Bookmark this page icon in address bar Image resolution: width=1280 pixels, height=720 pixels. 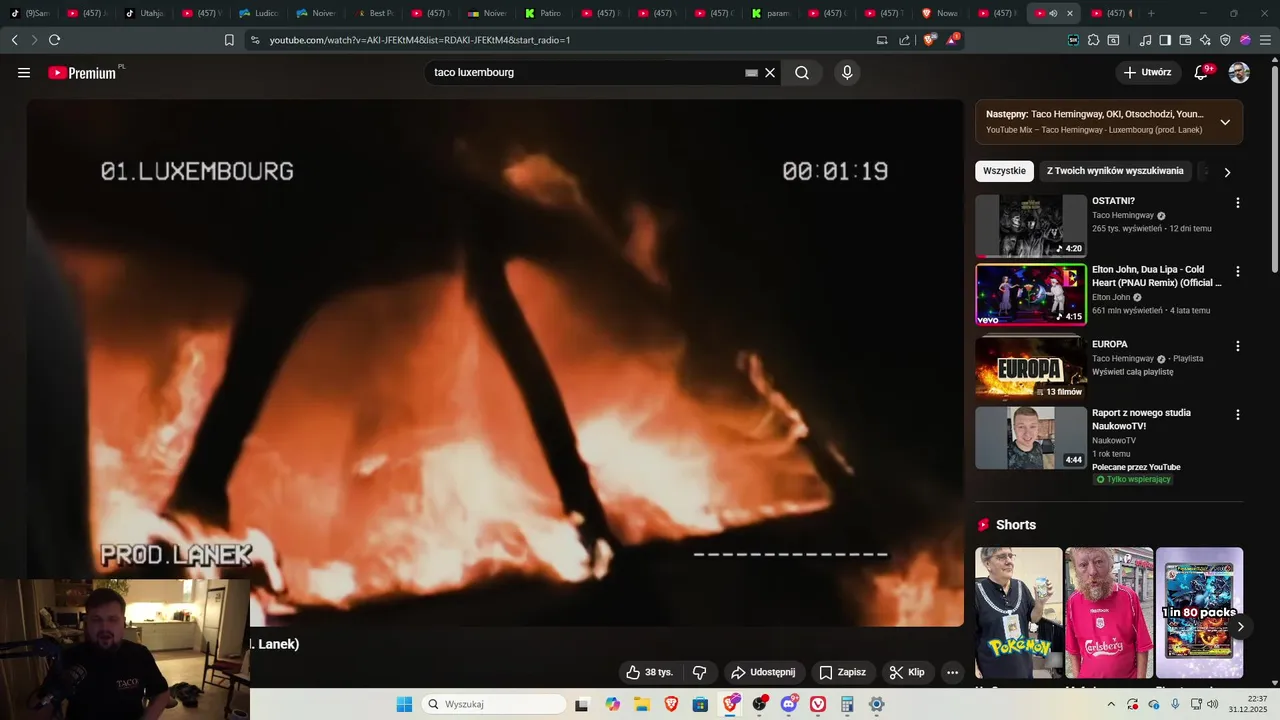[229, 40]
